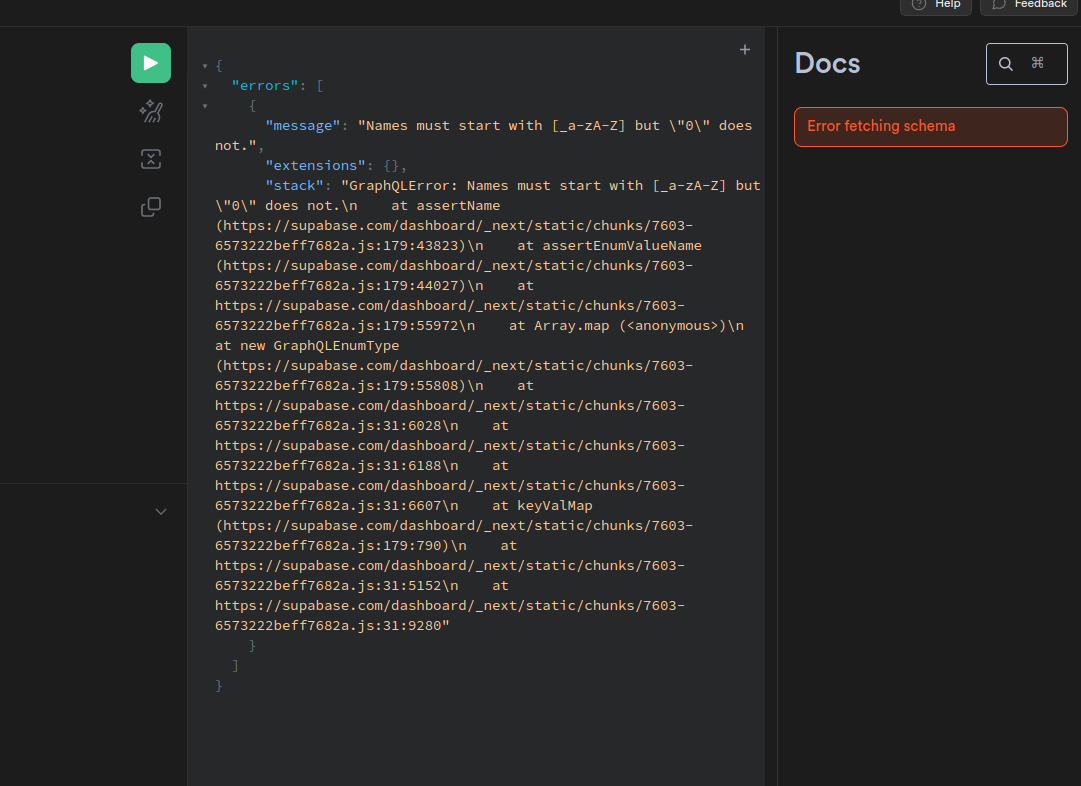This screenshot has height=786, width=1081.
Task: Open the Feedback button in the top bar
Action: pyautogui.click(x=1029, y=5)
